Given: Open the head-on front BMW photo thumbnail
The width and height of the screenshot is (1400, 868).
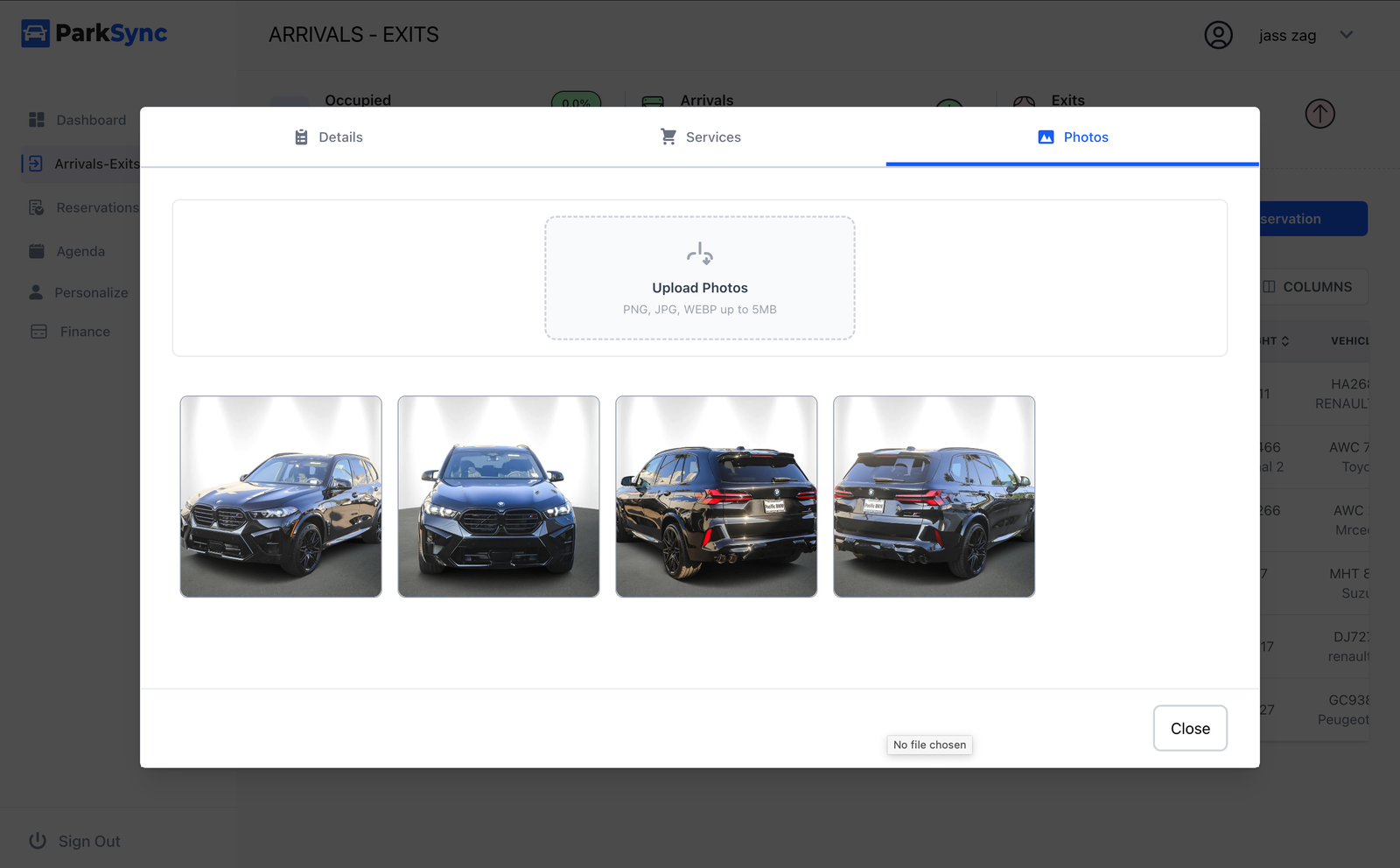Looking at the screenshot, I should coord(499,497).
